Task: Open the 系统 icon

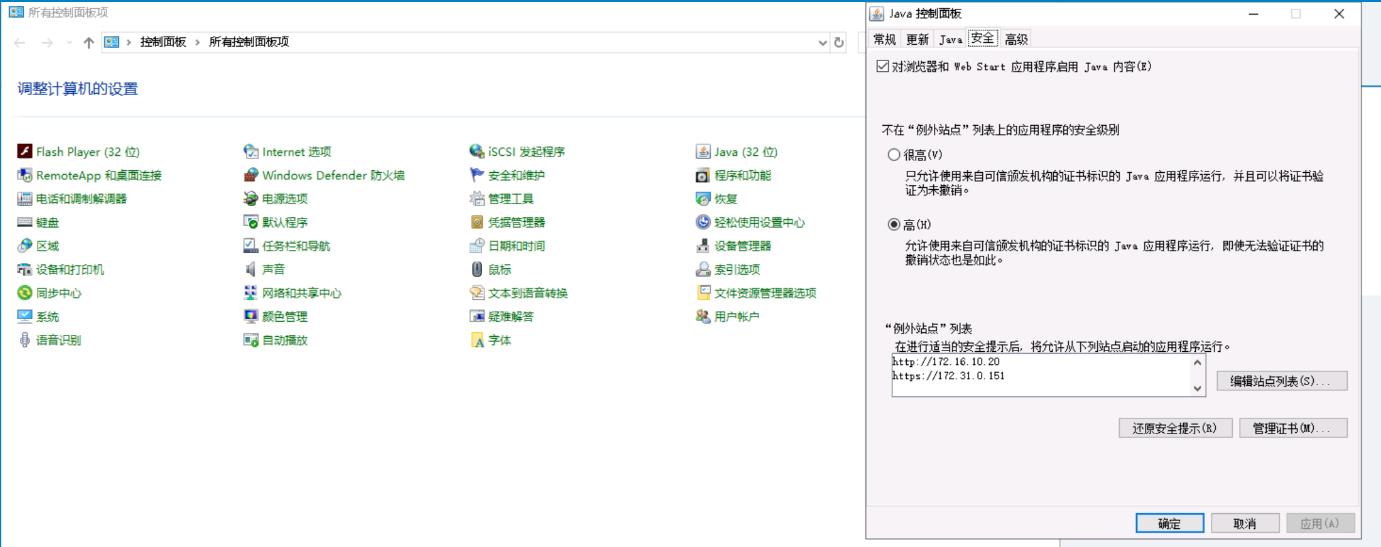Action: click(25, 316)
